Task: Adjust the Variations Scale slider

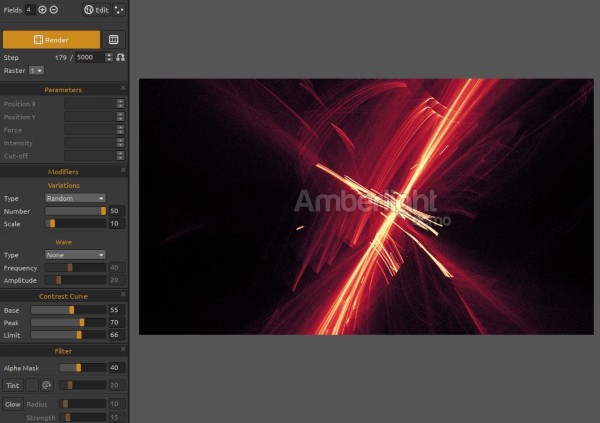Action: coord(75,224)
